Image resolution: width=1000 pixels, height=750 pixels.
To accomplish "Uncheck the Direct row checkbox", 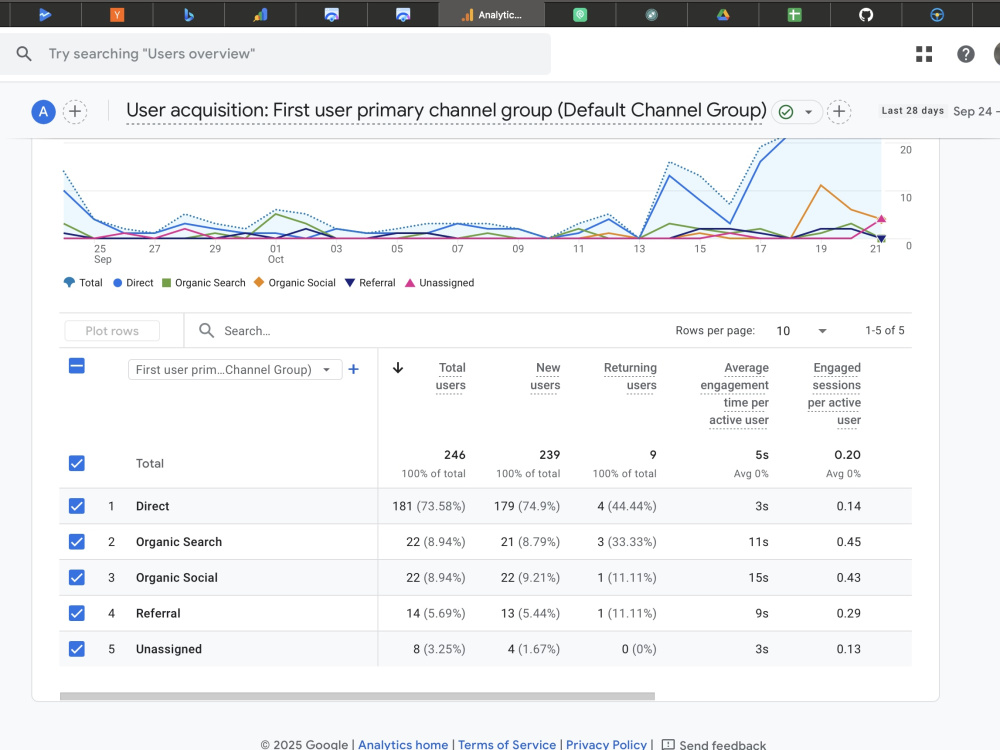I will coord(77,506).
